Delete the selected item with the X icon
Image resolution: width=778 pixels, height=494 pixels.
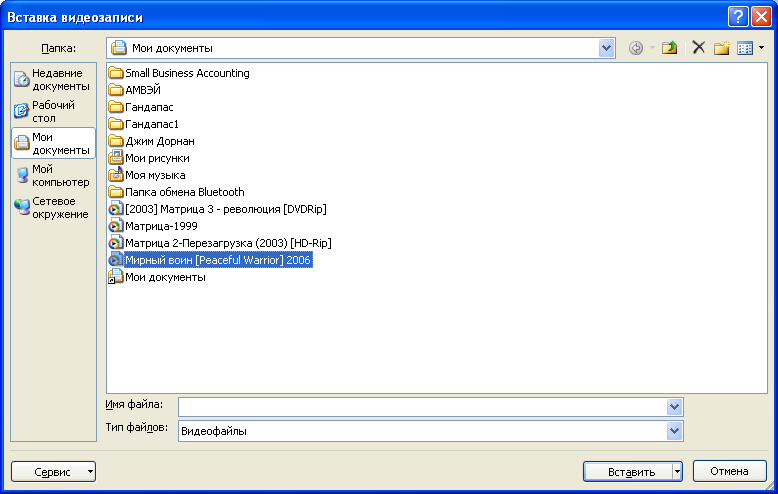[699, 48]
